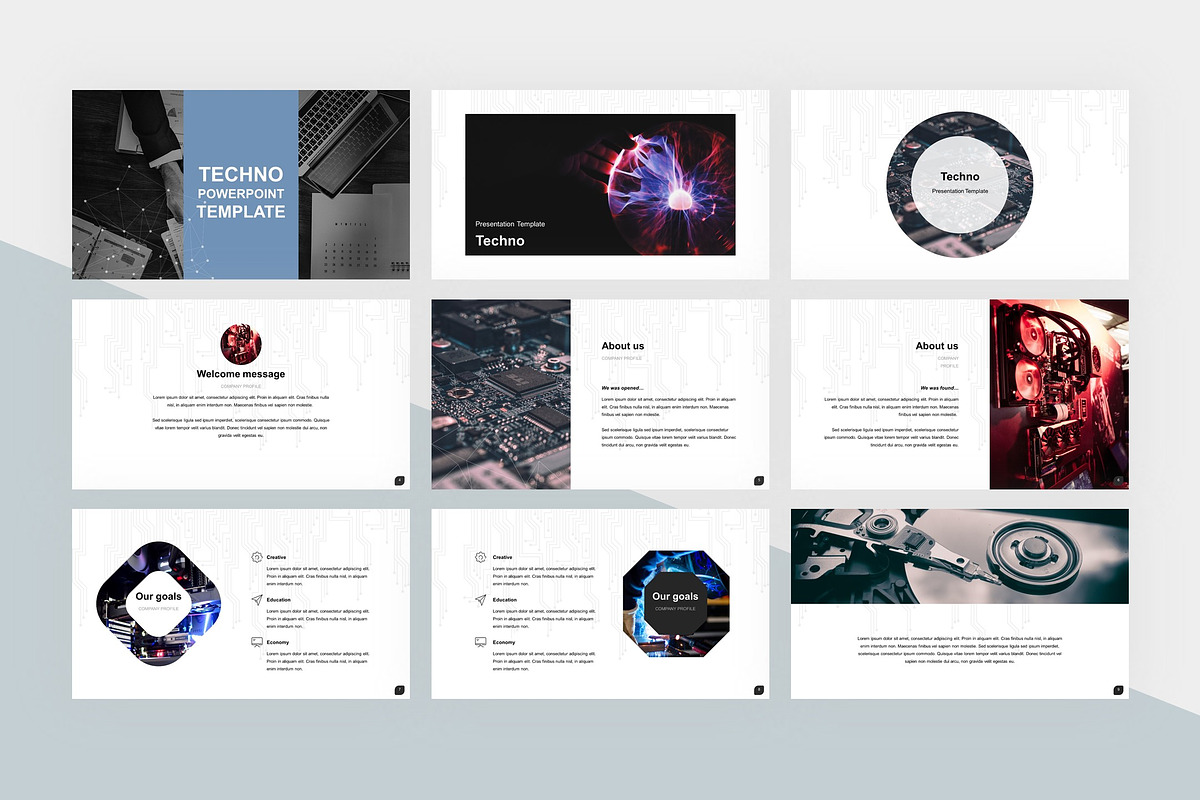Click the page number badge on the Welcome message slide
The width and height of the screenshot is (1200, 800).
point(400,481)
